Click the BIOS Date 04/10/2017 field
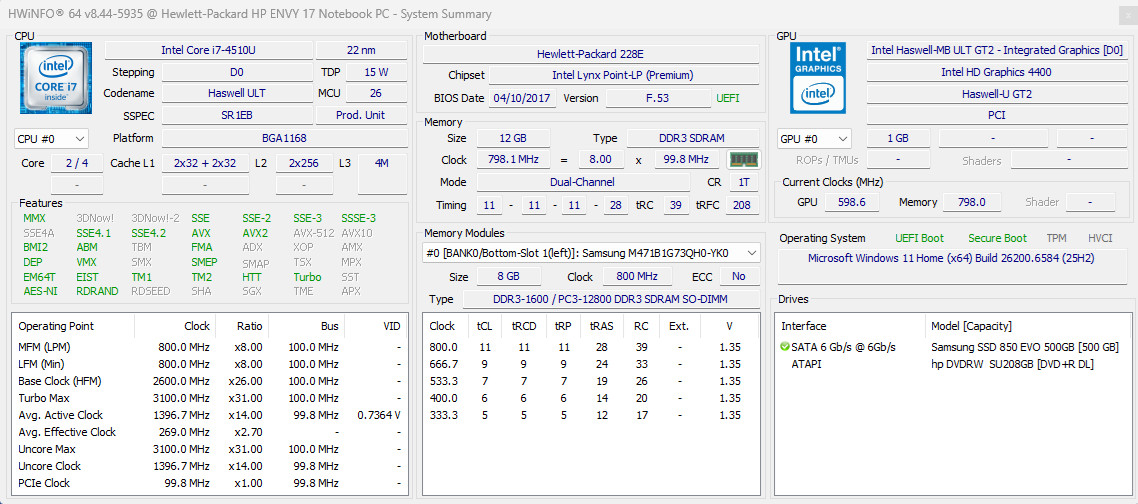Image resolution: width=1138 pixels, height=504 pixels. (x=522, y=98)
